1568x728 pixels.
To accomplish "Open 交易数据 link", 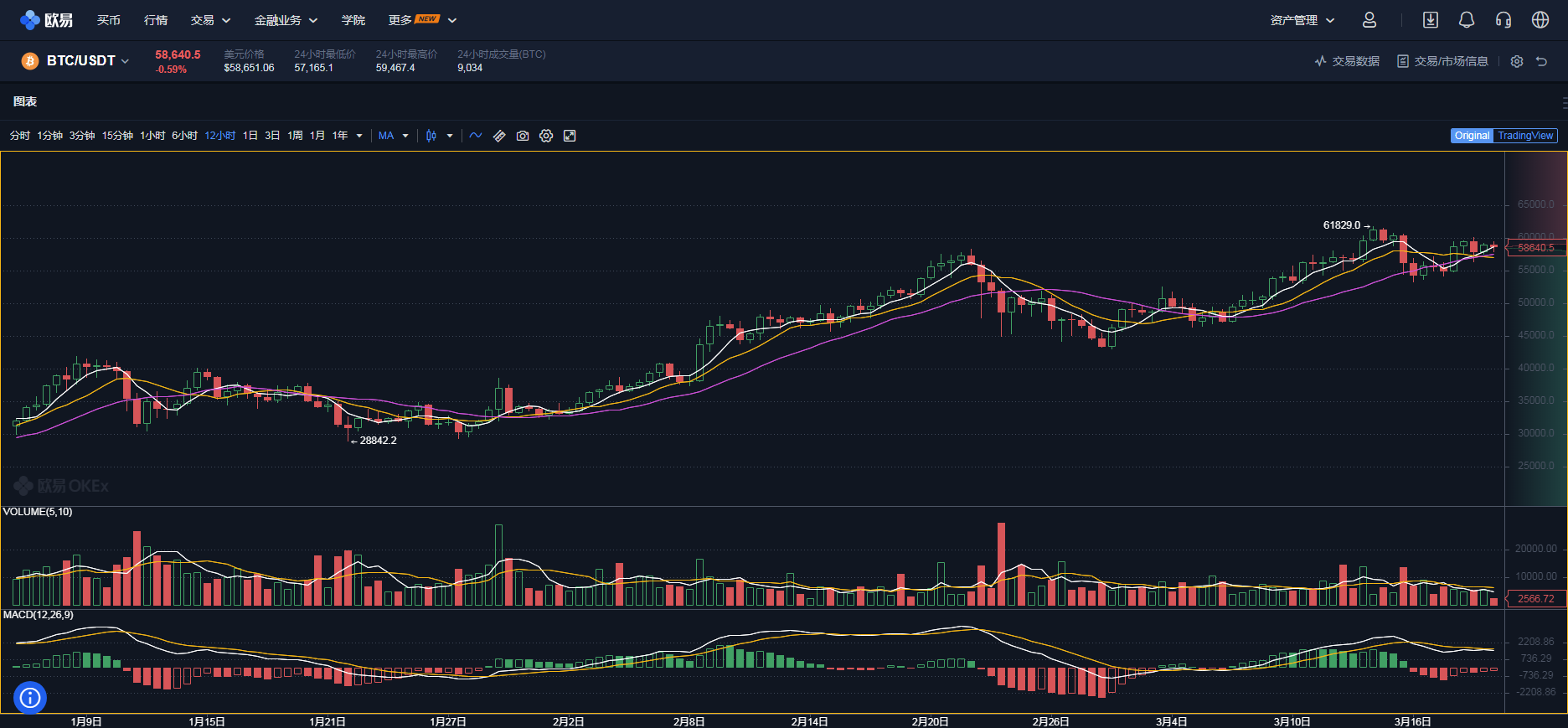I will [1355, 61].
